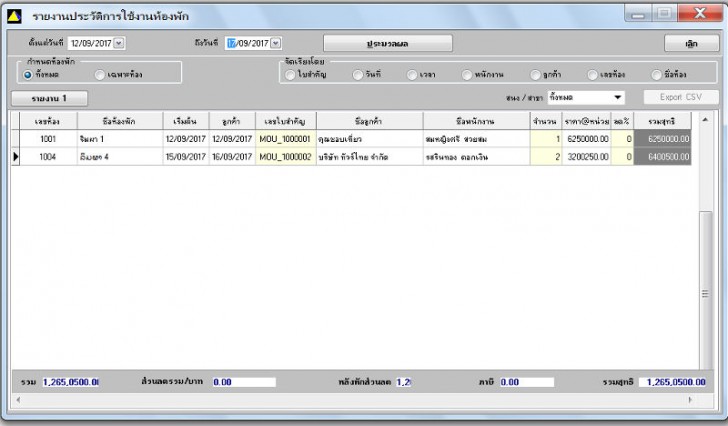Click the vertical scrollbar up arrow
This screenshot has width=728, height=426.
pos(705,120)
